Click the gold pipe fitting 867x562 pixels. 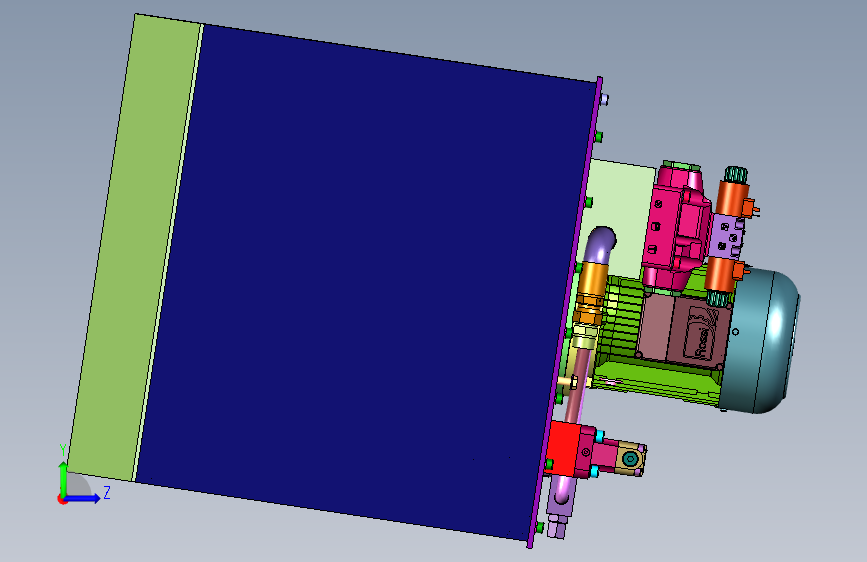593,281
